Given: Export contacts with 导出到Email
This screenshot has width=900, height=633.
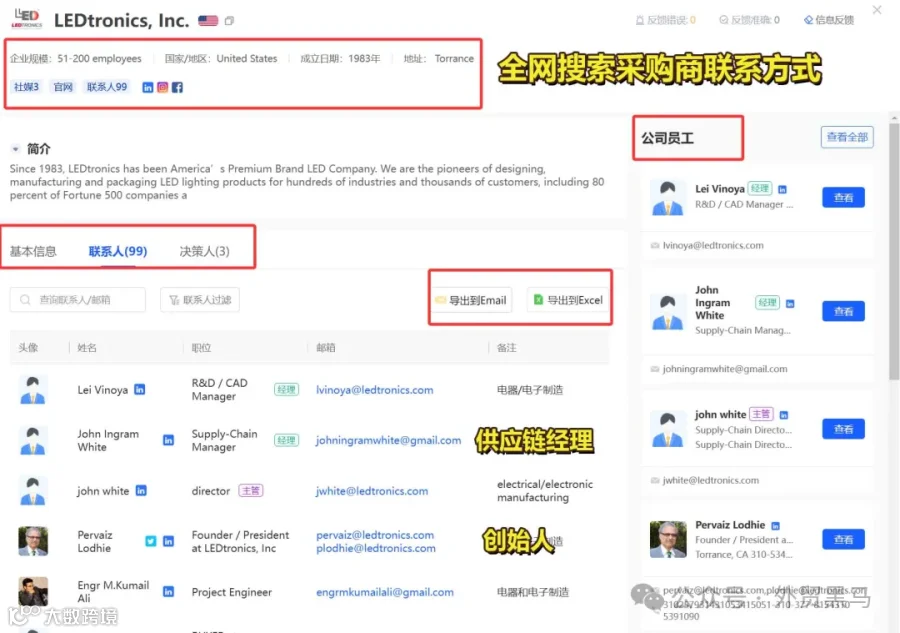Looking at the screenshot, I should 471,300.
